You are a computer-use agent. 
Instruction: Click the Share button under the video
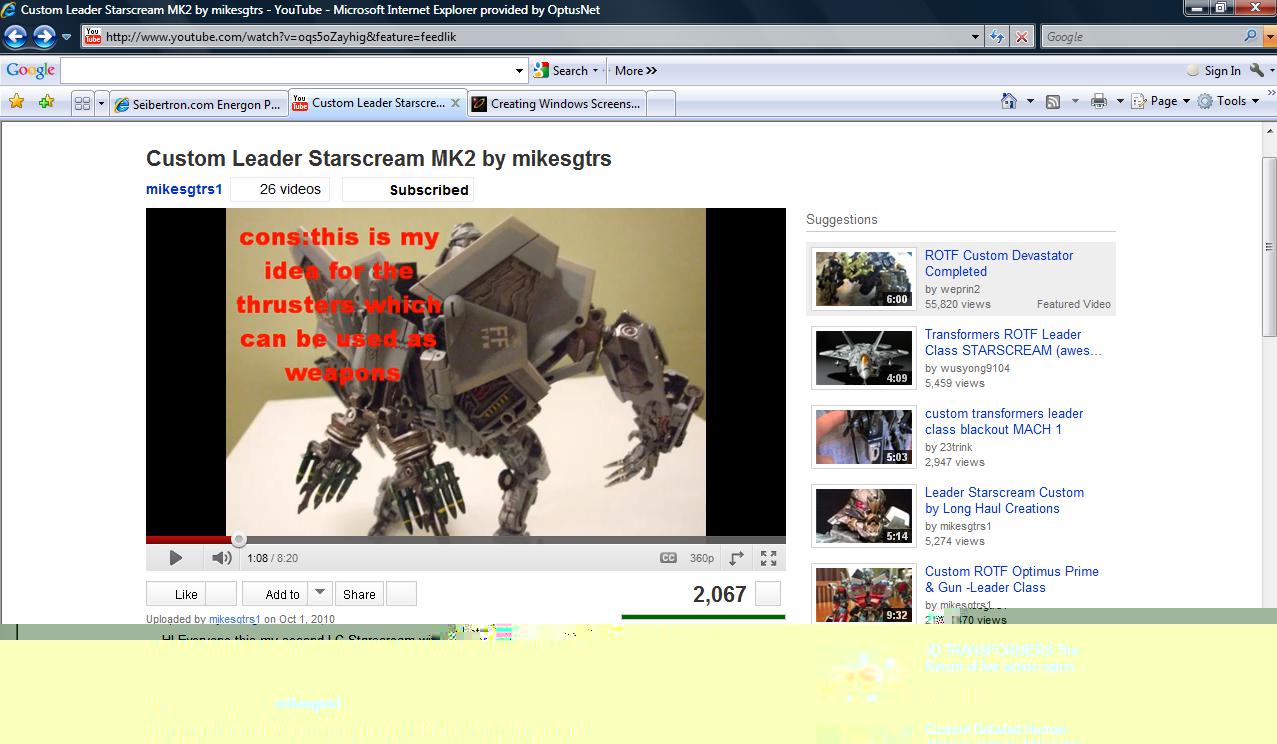(359, 593)
